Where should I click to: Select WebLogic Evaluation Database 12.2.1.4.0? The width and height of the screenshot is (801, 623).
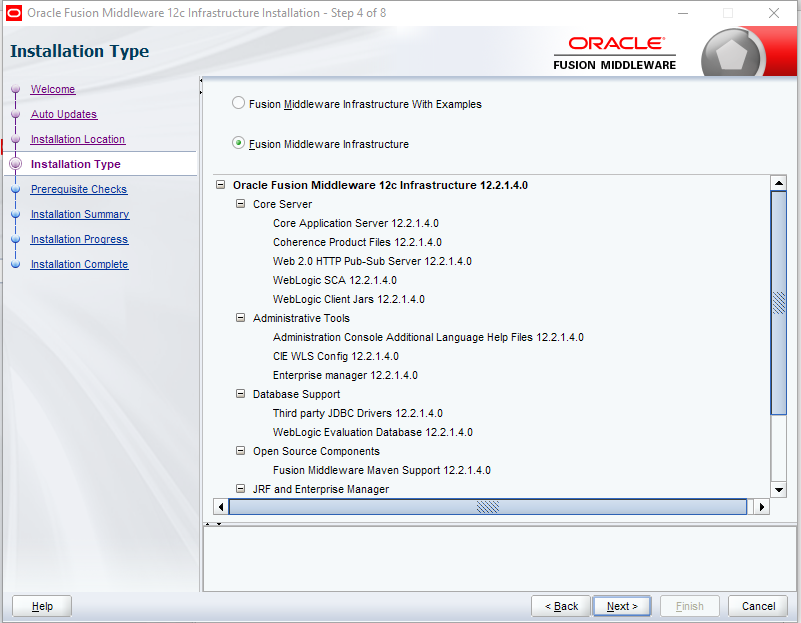click(x=372, y=432)
